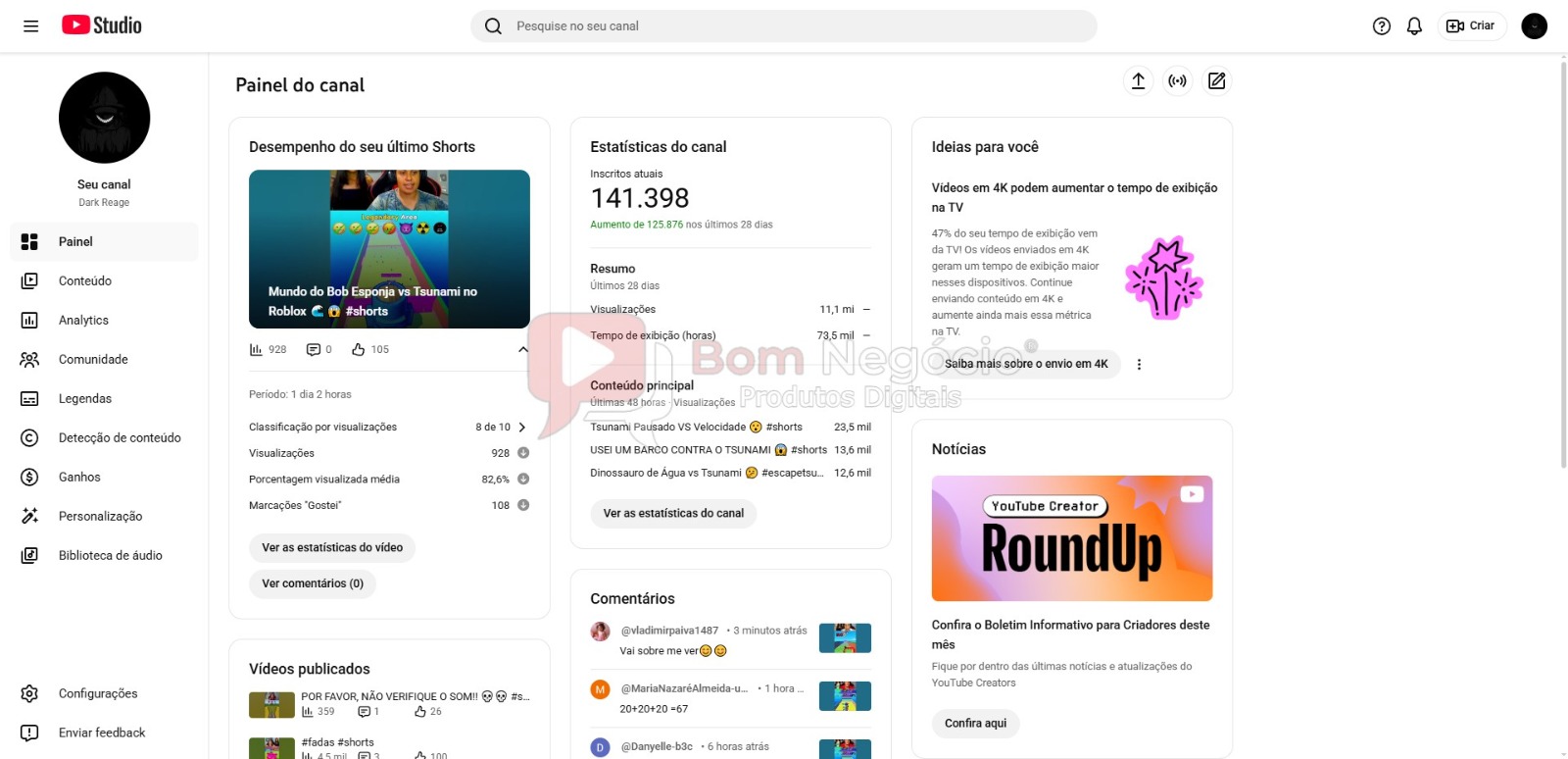Screen dimensions: 1568x759
Task: Expand Classificação por visualizações arrow
Action: pos(522,427)
